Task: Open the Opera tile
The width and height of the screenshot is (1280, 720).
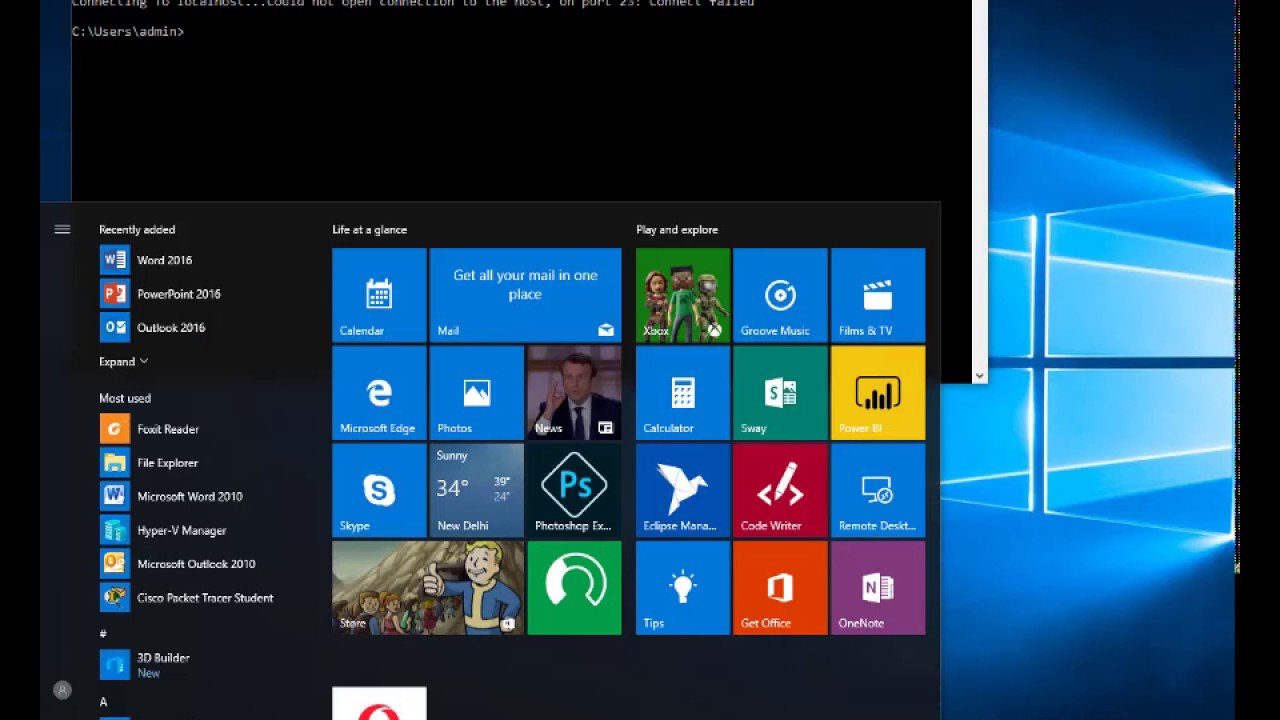Action: coord(379,704)
